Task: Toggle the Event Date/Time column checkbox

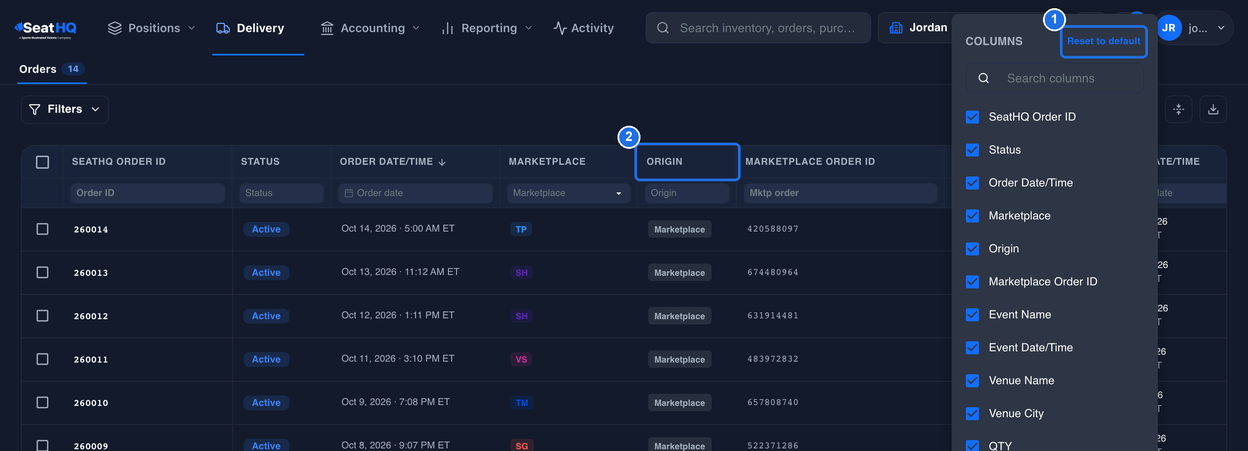Action: (x=972, y=348)
